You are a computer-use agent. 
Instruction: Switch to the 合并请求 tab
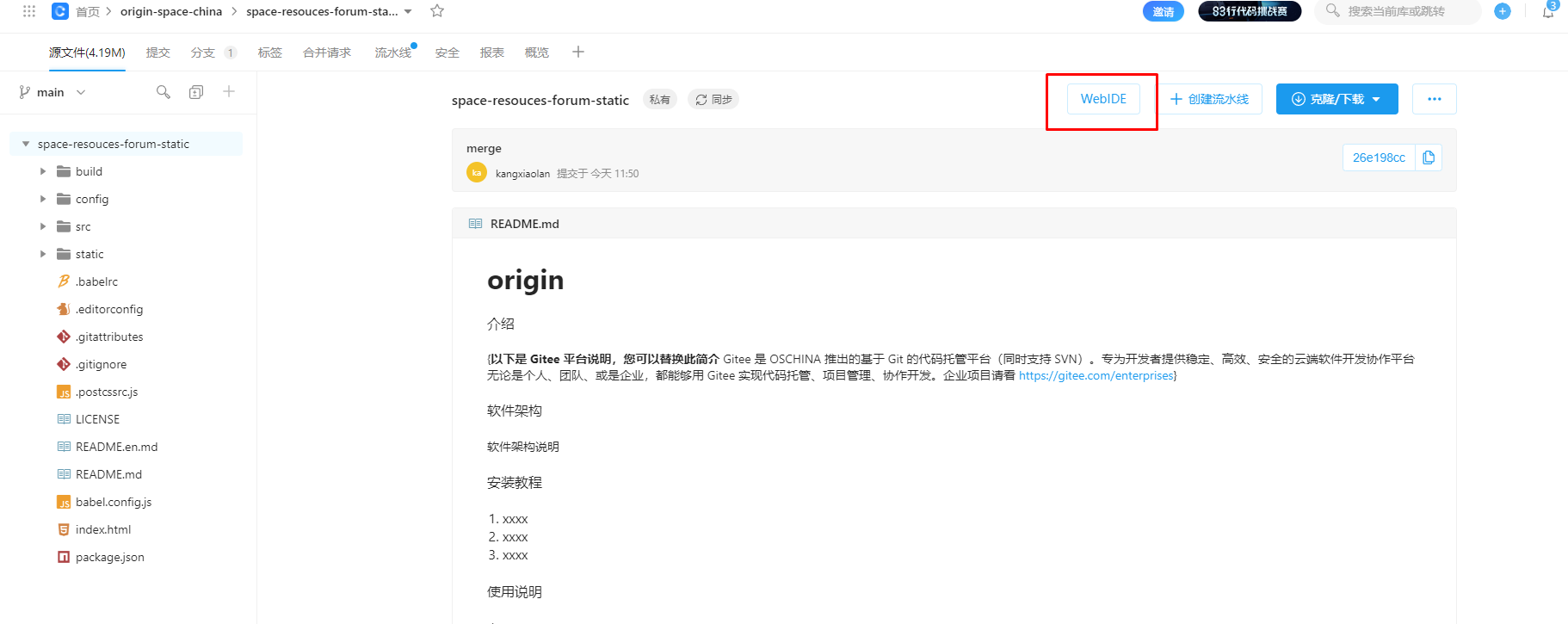[327, 53]
